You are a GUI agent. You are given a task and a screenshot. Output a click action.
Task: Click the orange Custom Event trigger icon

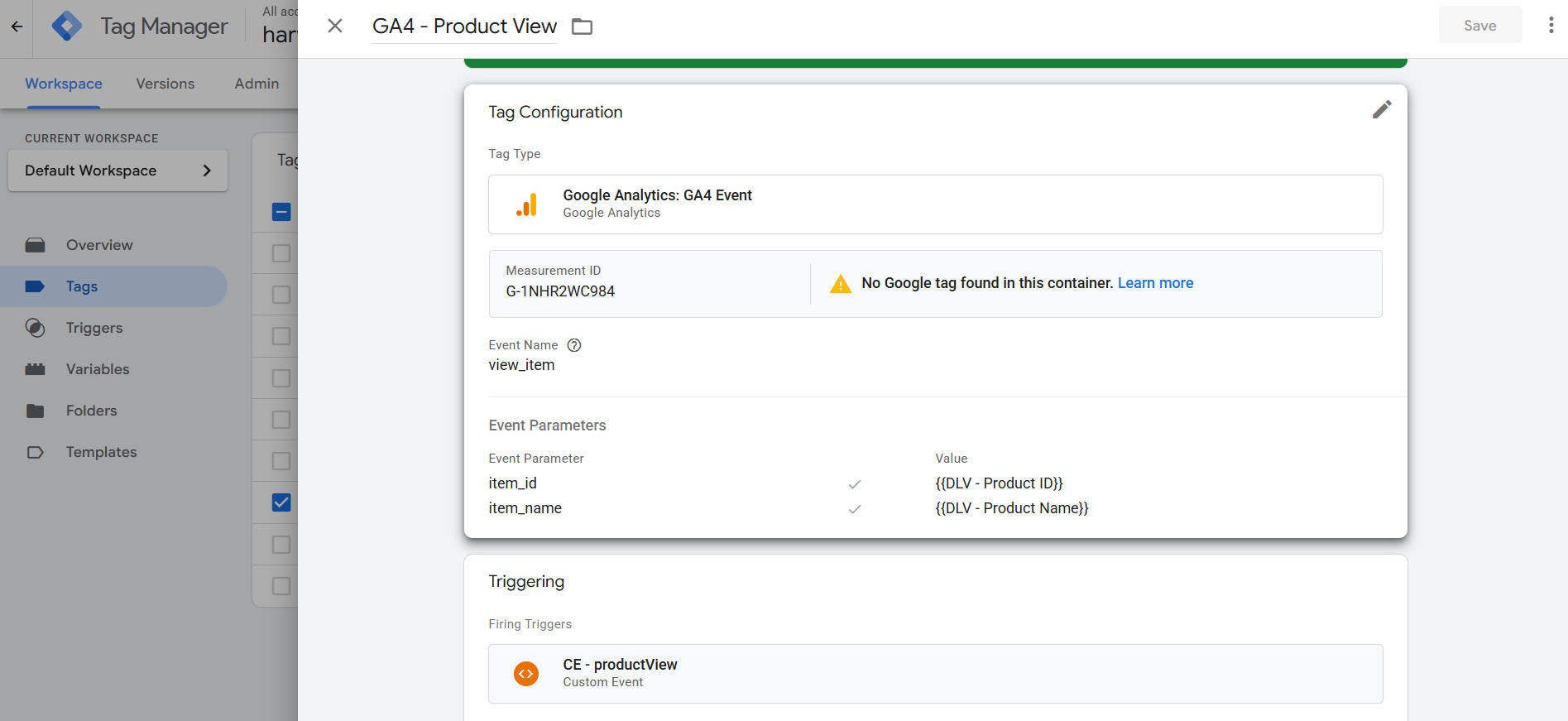point(526,674)
